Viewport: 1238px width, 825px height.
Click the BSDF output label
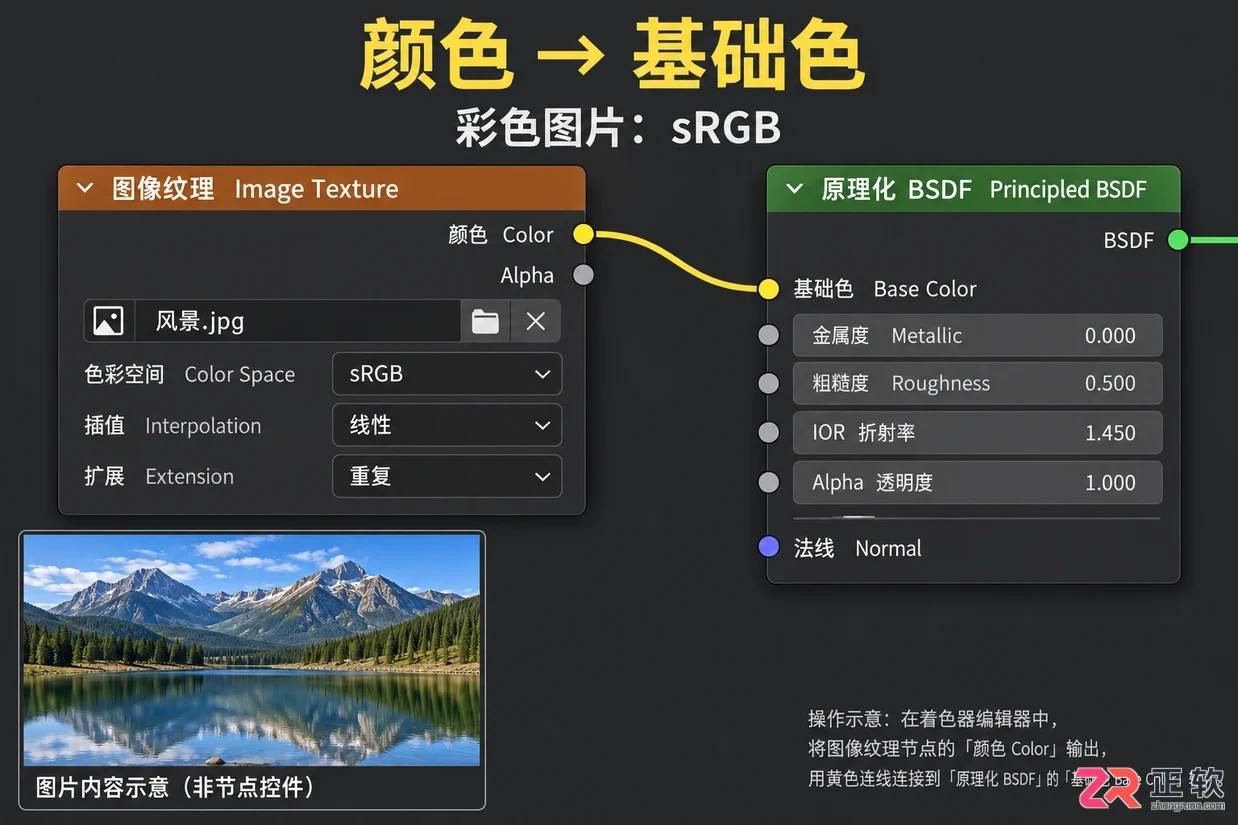click(1129, 240)
